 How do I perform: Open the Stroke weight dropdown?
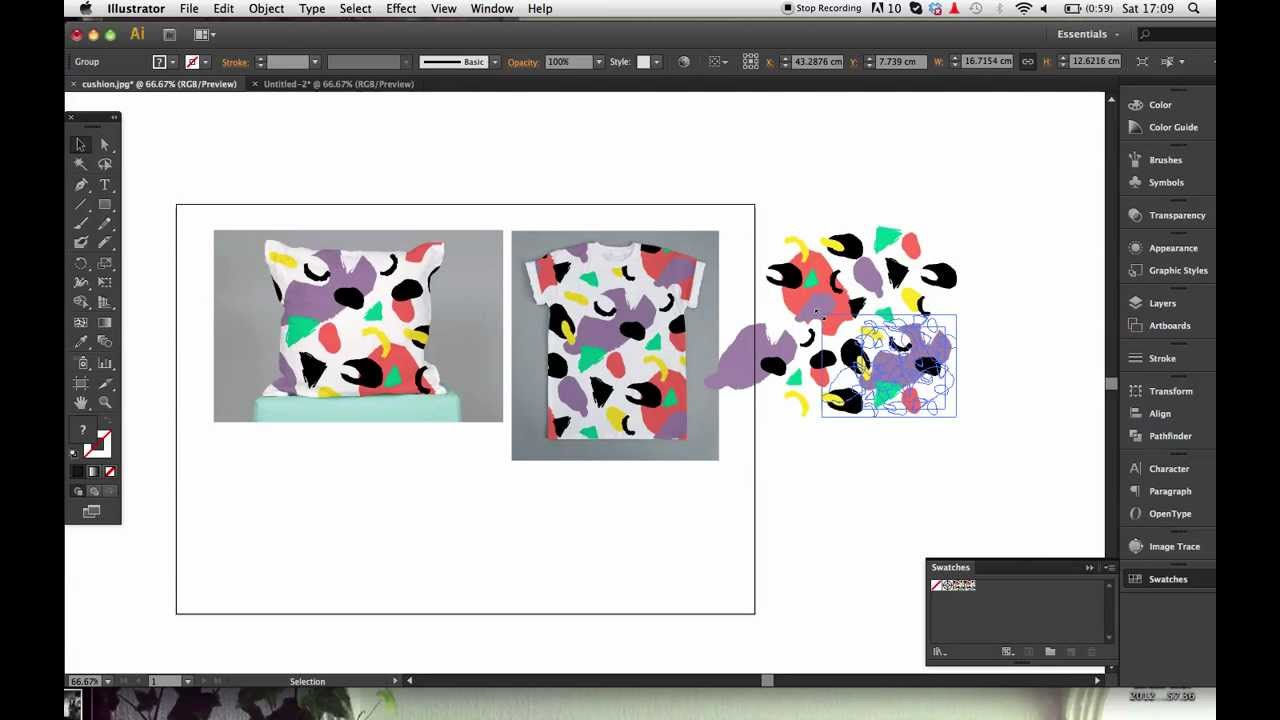tap(314, 62)
